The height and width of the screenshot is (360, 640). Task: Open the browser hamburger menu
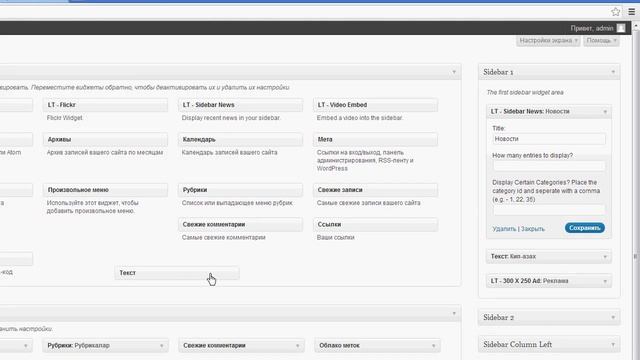(631, 12)
